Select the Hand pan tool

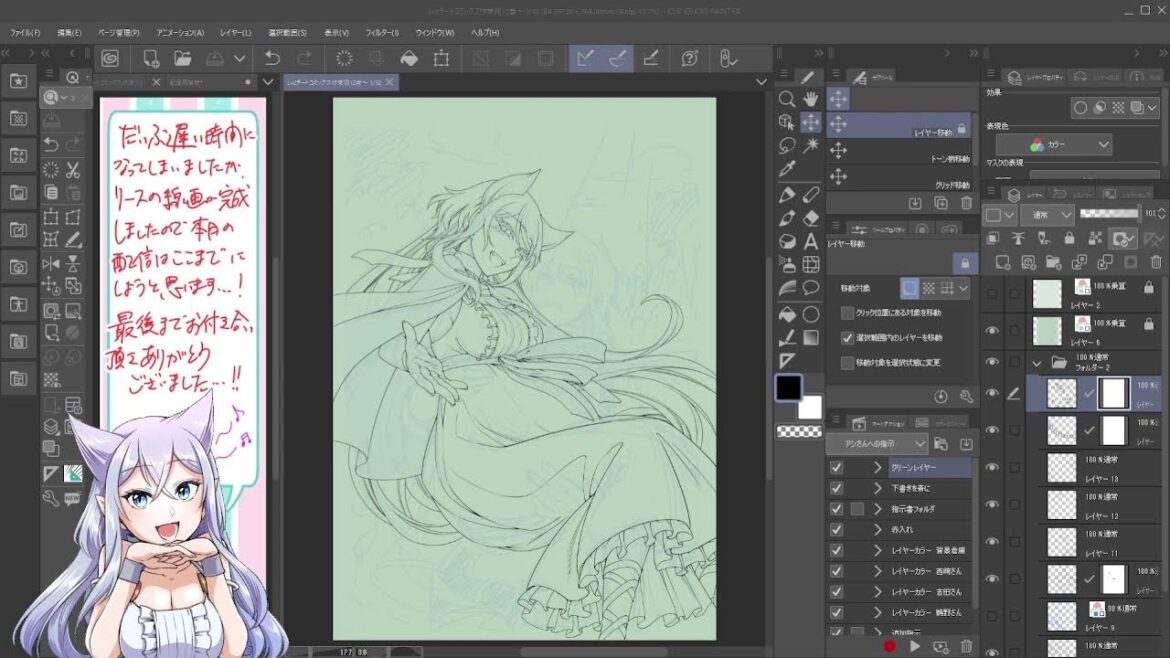(x=811, y=98)
